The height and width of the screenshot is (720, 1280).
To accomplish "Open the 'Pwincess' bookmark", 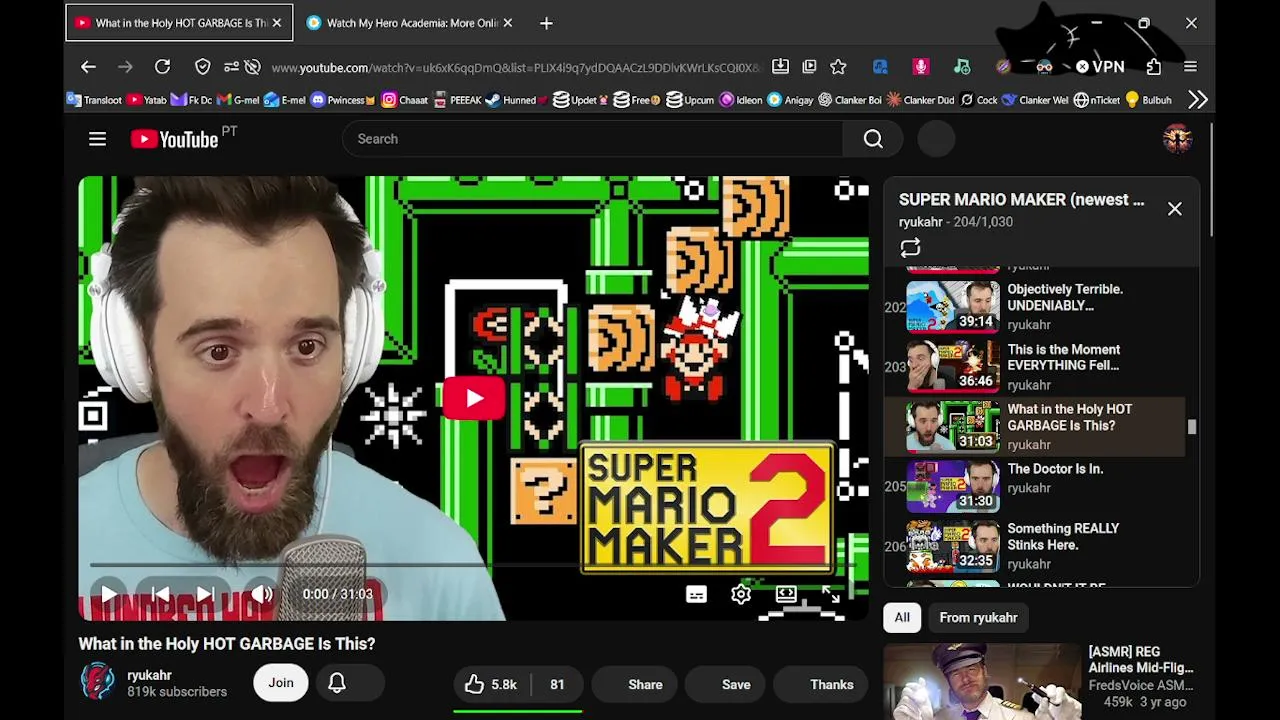I will [x=343, y=100].
